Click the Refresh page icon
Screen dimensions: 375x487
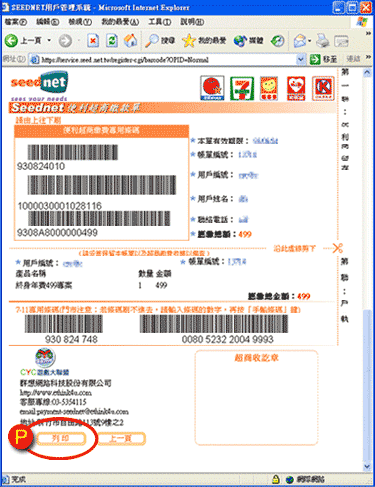tap(112, 41)
